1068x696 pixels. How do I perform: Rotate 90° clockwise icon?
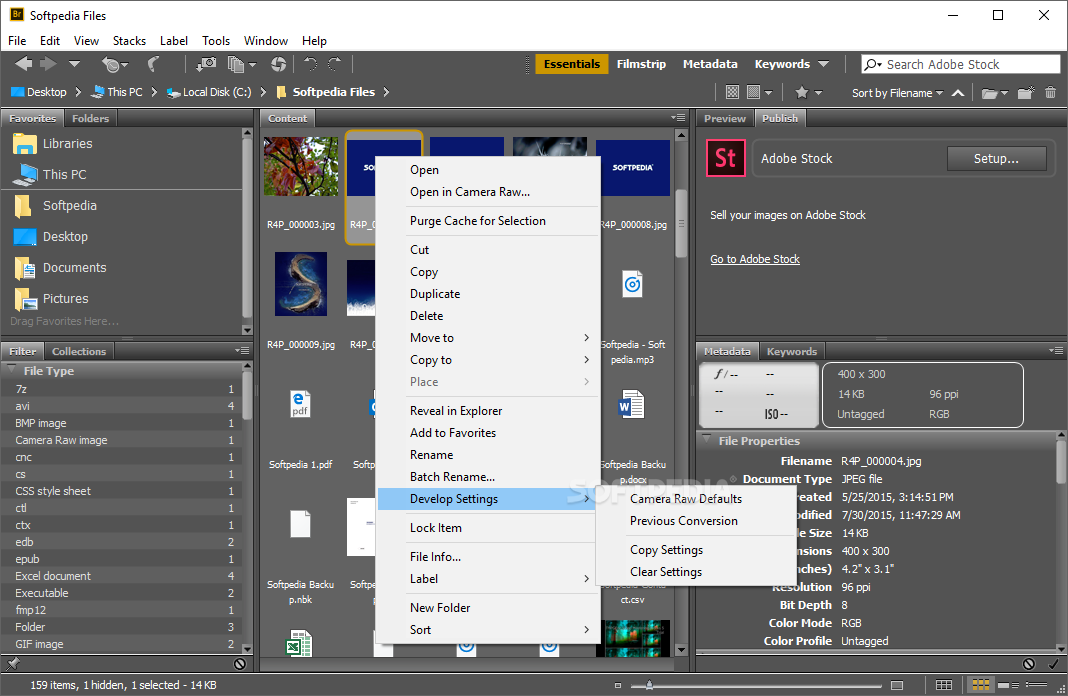pyautogui.click(x=334, y=64)
